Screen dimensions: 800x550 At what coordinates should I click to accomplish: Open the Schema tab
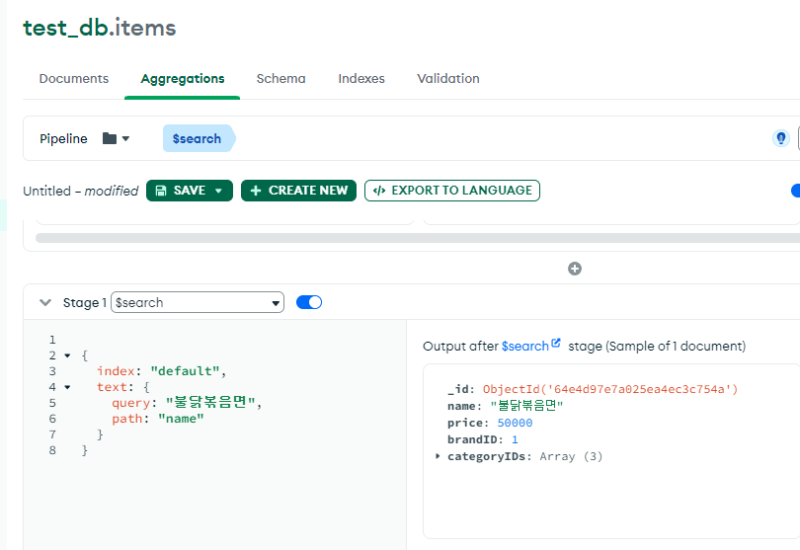coord(281,78)
